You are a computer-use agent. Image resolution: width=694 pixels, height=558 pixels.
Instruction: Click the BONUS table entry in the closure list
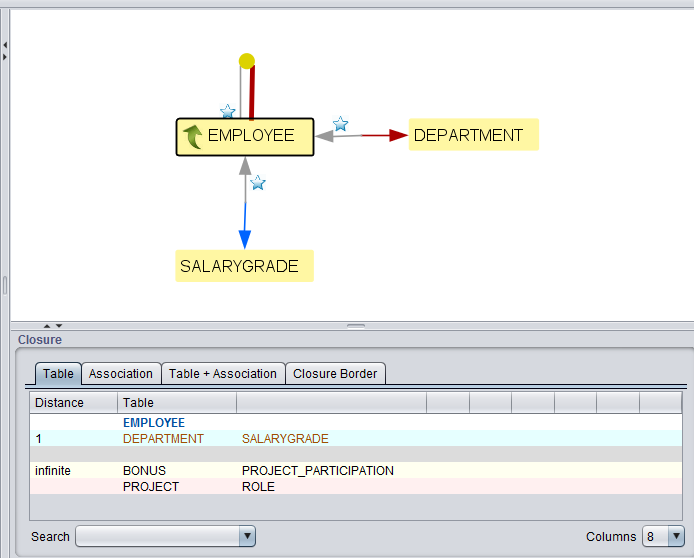pos(144,470)
